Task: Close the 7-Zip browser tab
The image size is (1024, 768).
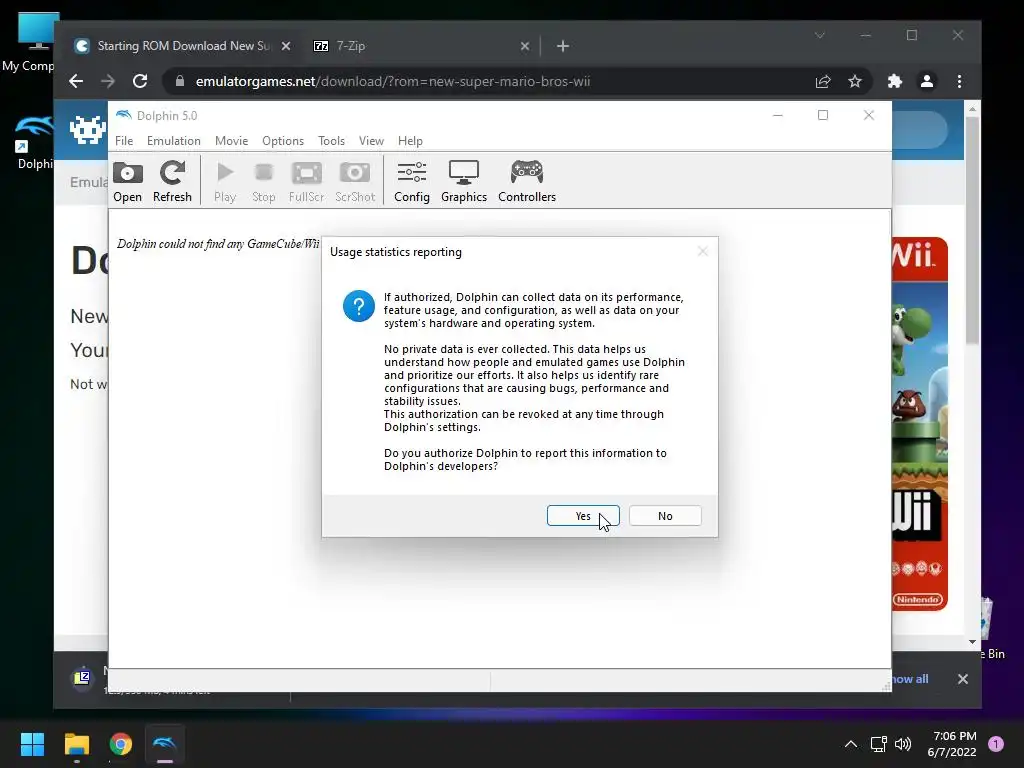Action: [x=524, y=46]
